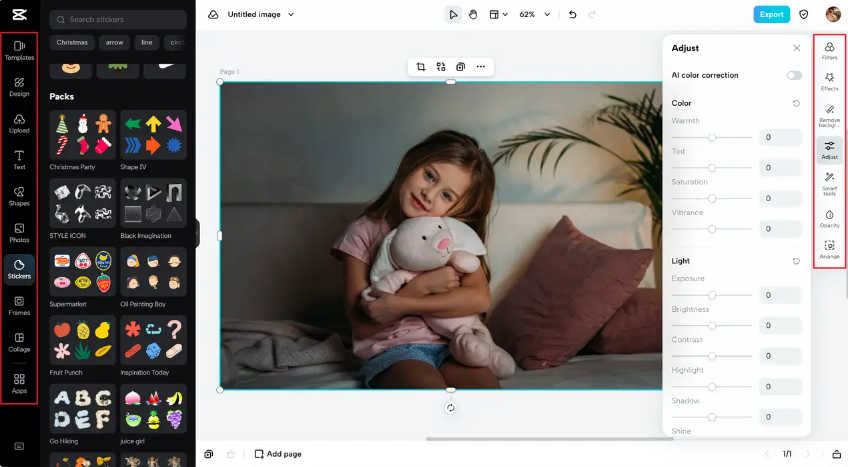The width and height of the screenshot is (848, 467).
Task: Undo the last action
Action: point(573,15)
